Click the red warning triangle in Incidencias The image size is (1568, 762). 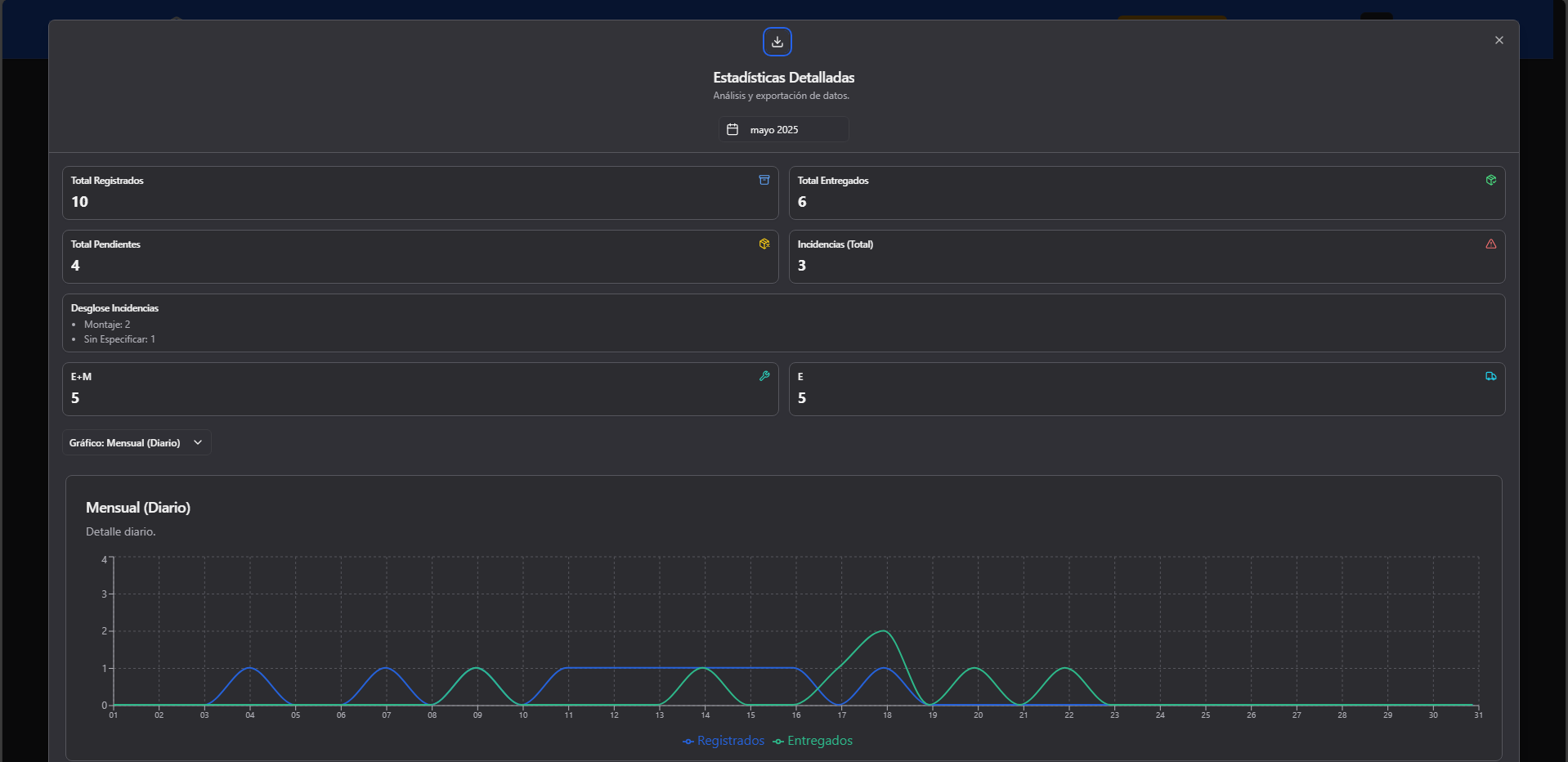[1490, 244]
